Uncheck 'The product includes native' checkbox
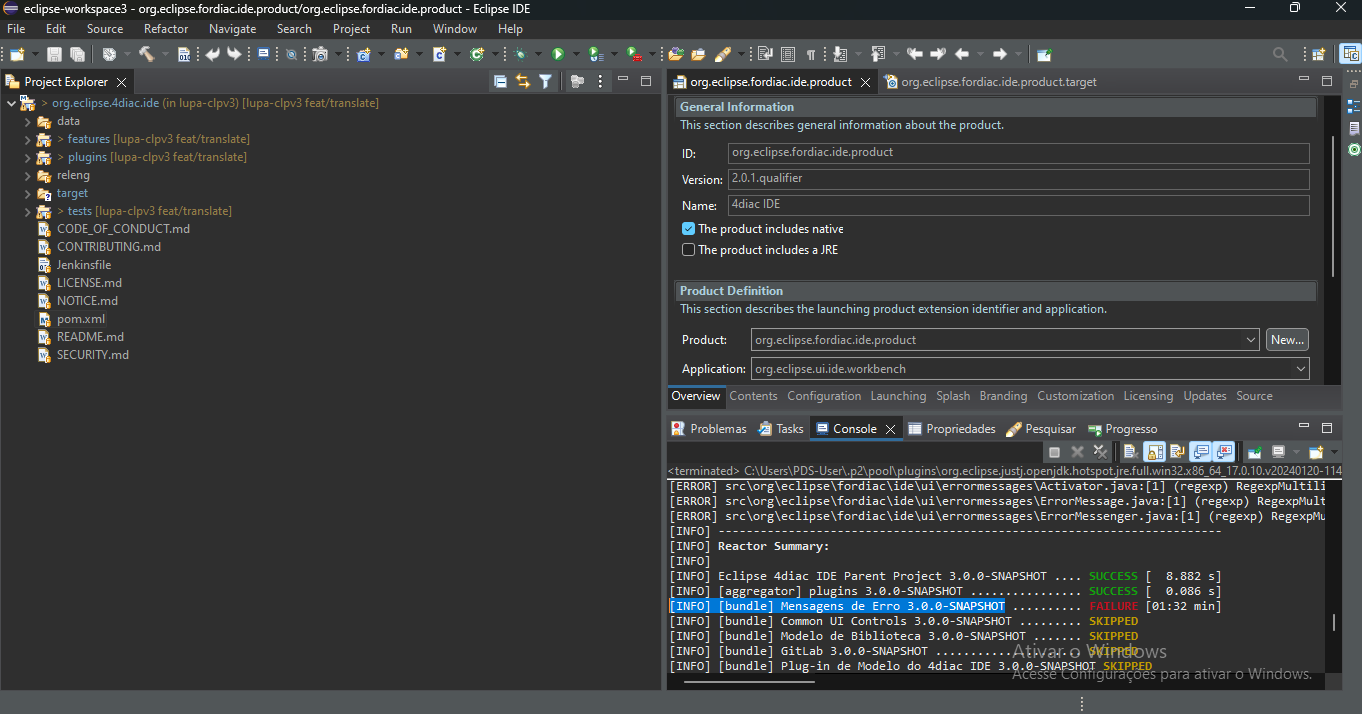 pos(688,229)
